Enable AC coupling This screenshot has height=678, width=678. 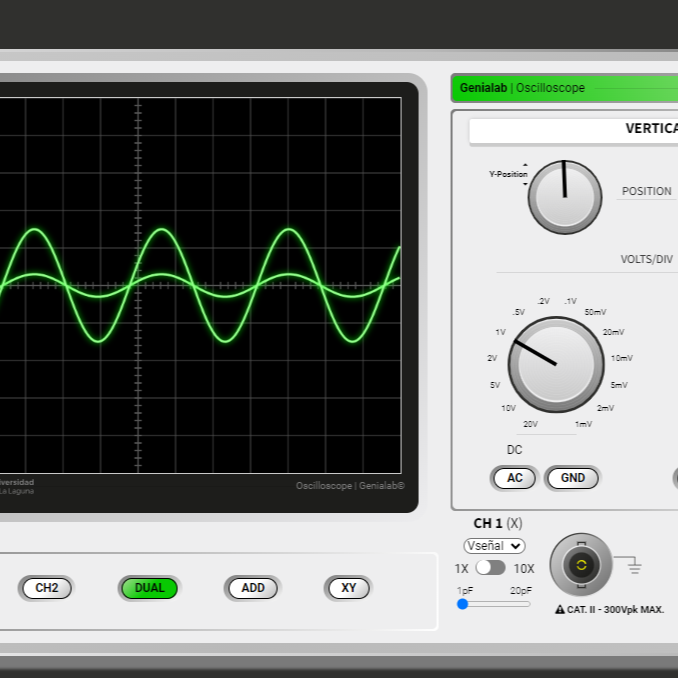[514, 478]
